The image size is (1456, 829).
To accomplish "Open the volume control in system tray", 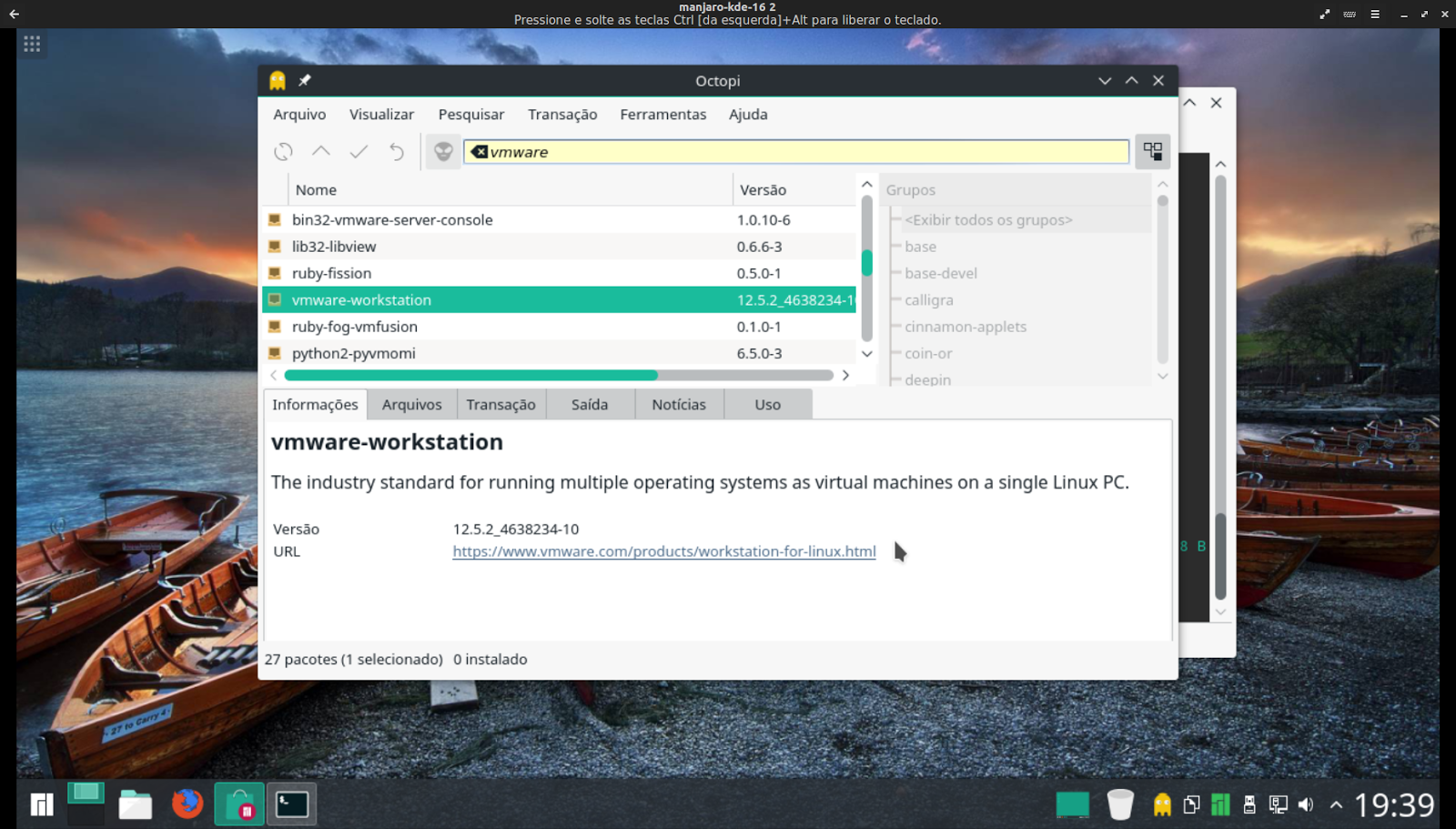I will [1306, 804].
